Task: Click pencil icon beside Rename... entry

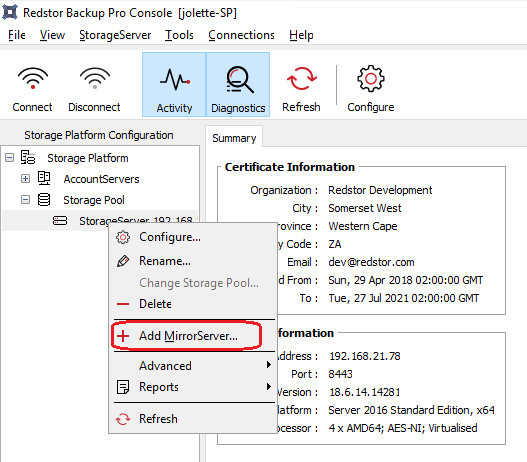Action: pyautogui.click(x=123, y=261)
